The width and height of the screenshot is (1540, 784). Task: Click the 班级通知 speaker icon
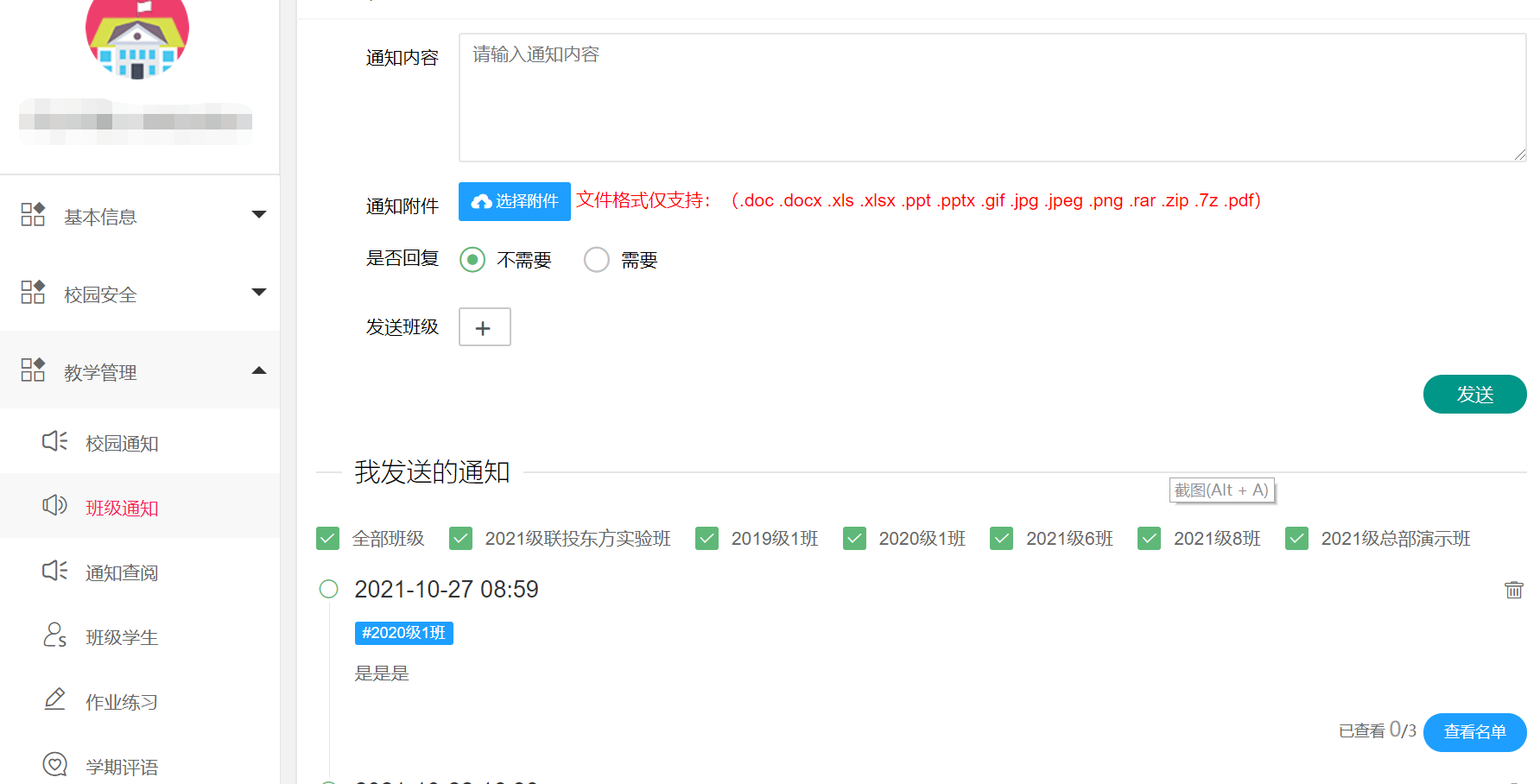[54, 506]
